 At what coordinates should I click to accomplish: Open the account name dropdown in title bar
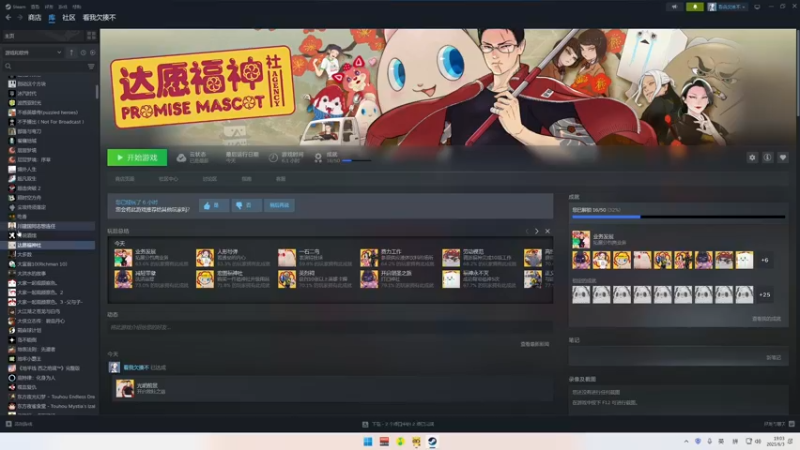click(729, 7)
